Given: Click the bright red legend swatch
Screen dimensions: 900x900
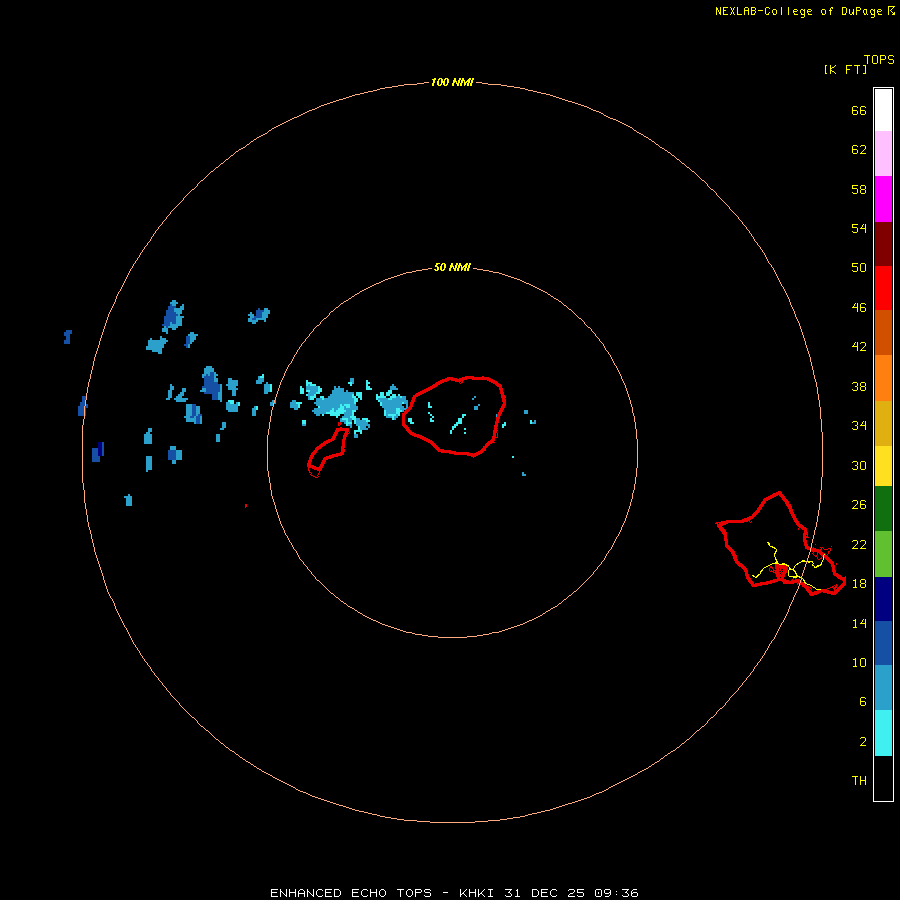Looking at the screenshot, I should 883,289.
